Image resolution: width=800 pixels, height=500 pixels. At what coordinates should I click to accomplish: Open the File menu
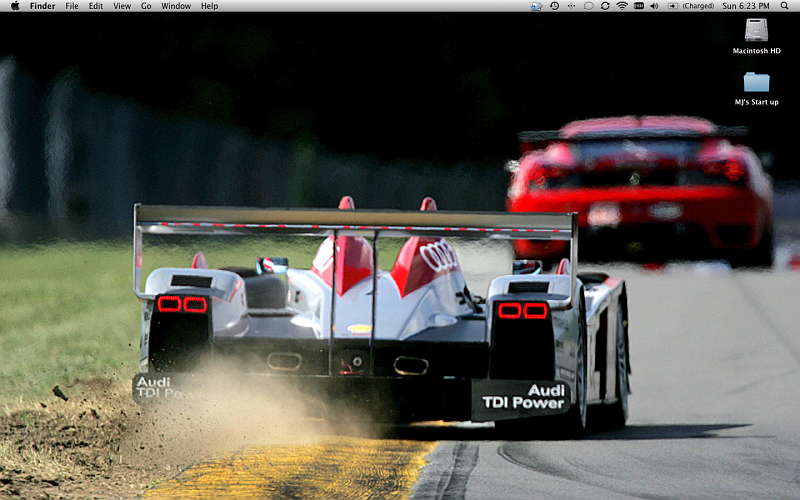pos(72,6)
